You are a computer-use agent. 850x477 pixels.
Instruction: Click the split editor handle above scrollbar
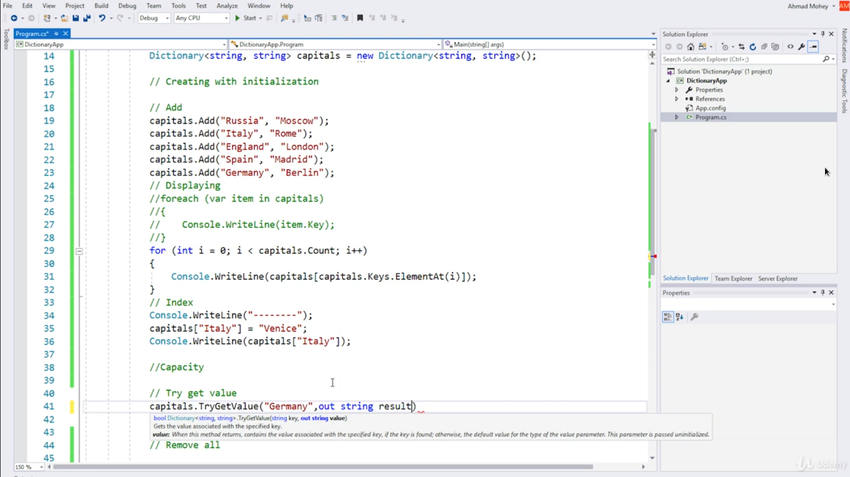(x=652, y=55)
